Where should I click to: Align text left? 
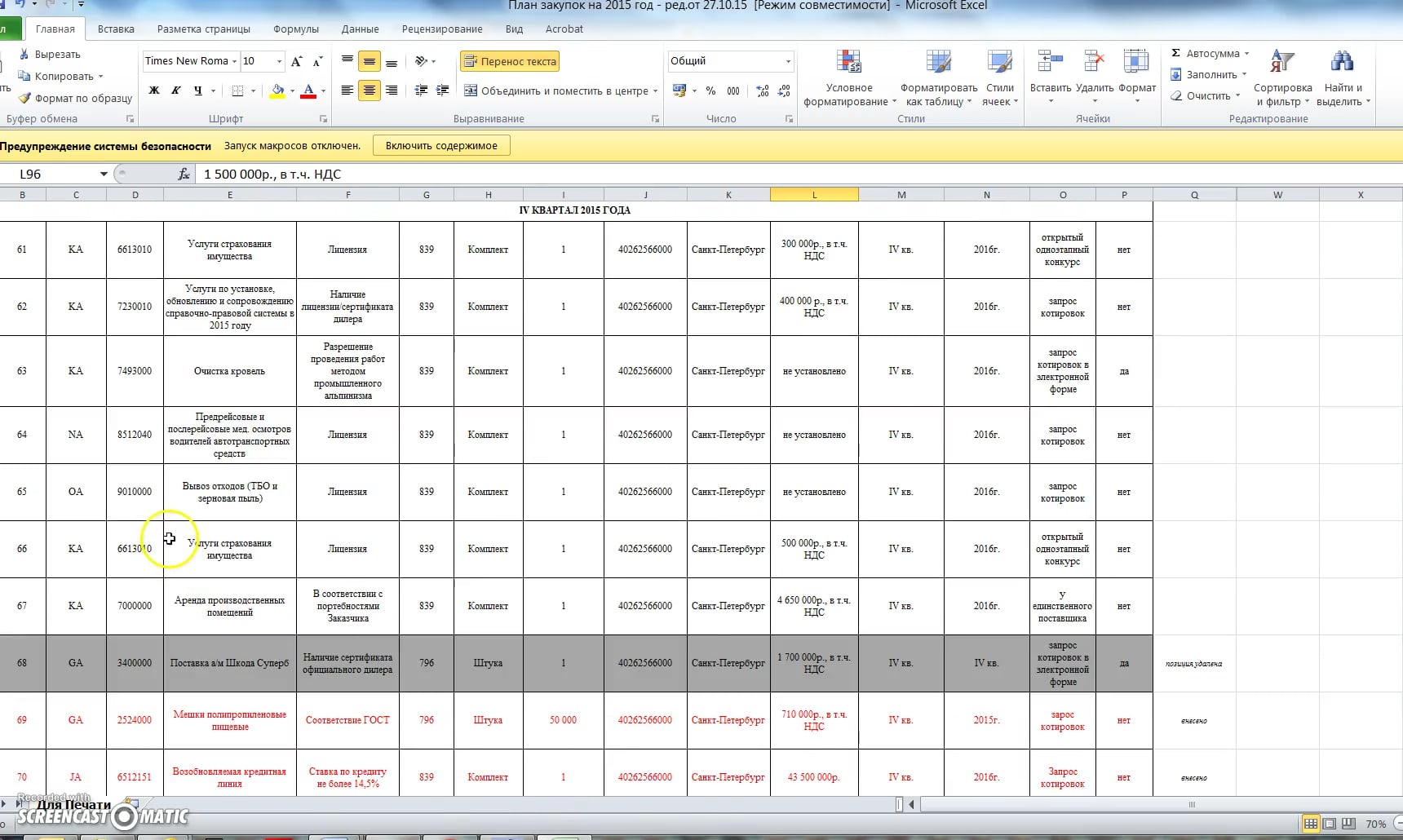pyautogui.click(x=347, y=91)
